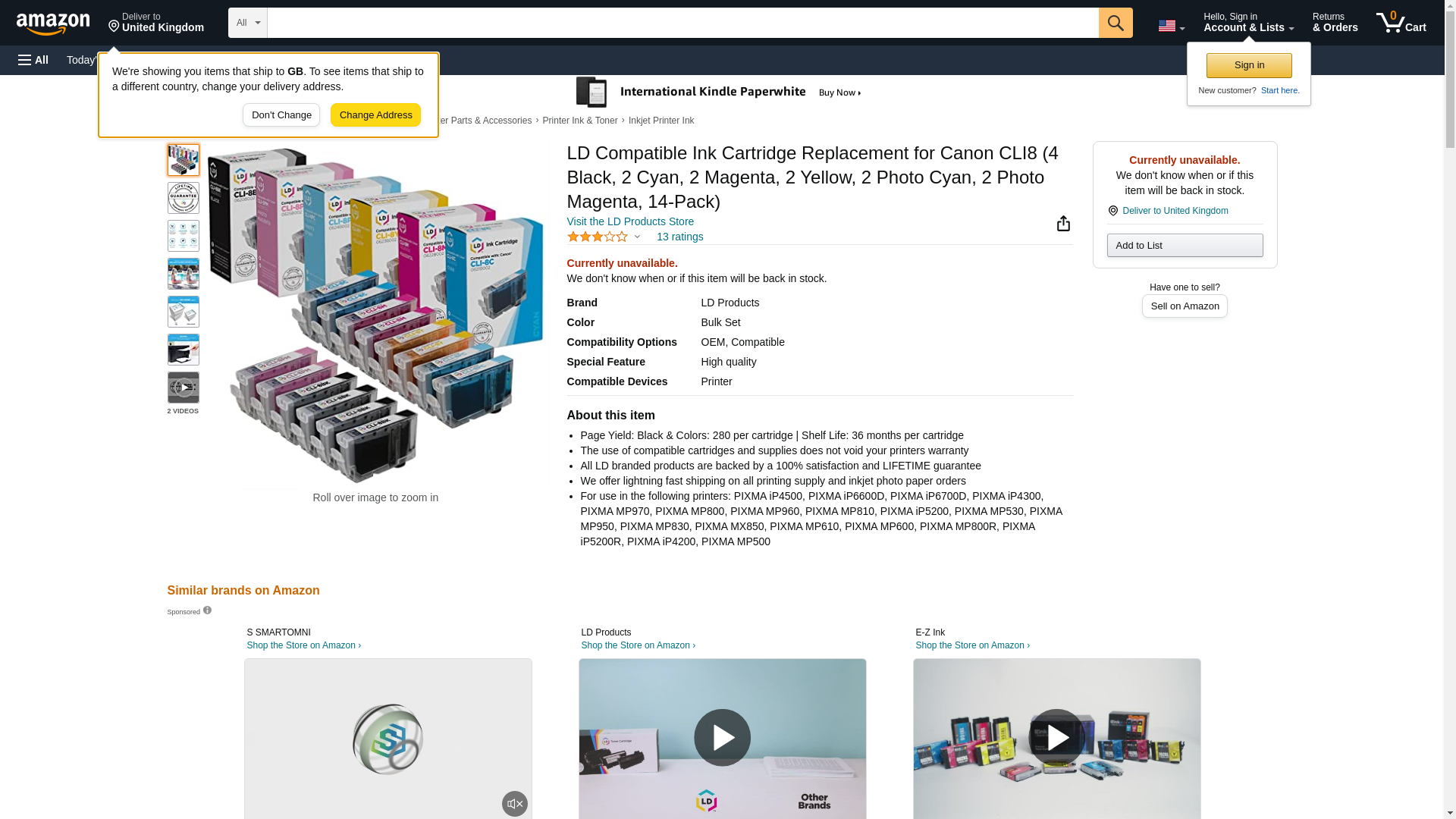The image size is (1456, 819).
Task: Click the Deliver to United Kingdom location icon
Action: click(1112, 211)
